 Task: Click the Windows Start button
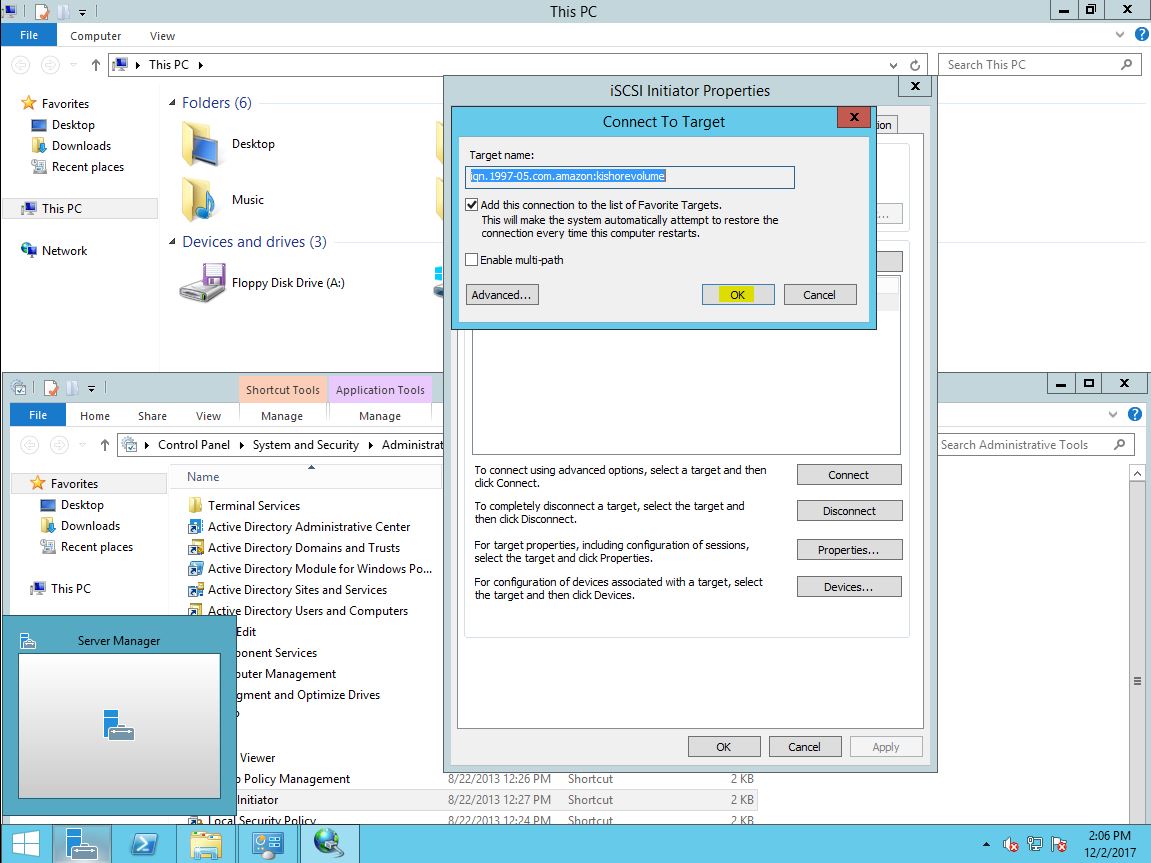pyautogui.click(x=26, y=843)
